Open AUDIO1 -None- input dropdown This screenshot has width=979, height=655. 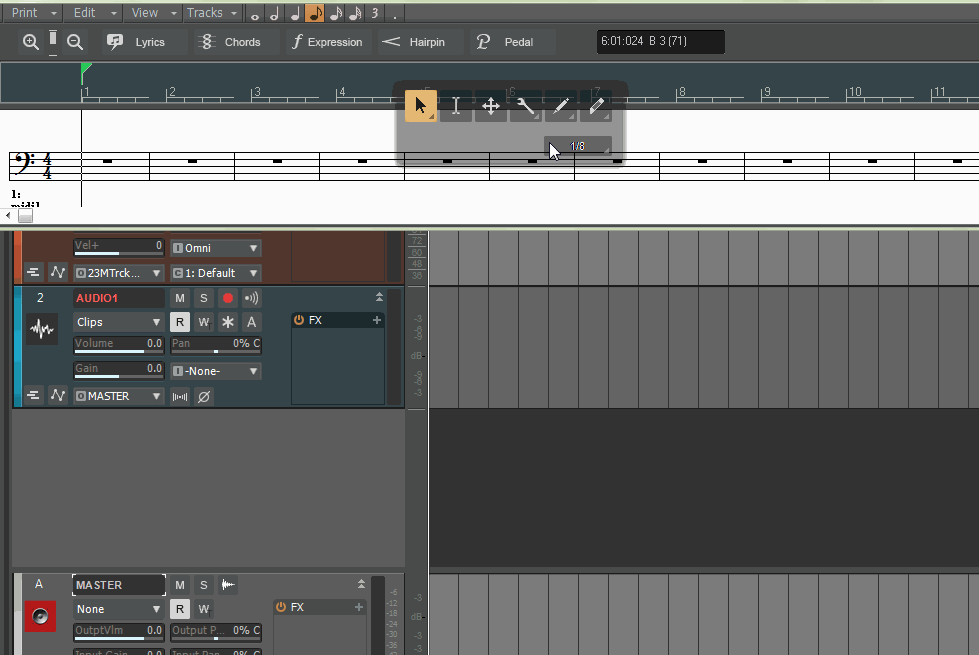216,371
